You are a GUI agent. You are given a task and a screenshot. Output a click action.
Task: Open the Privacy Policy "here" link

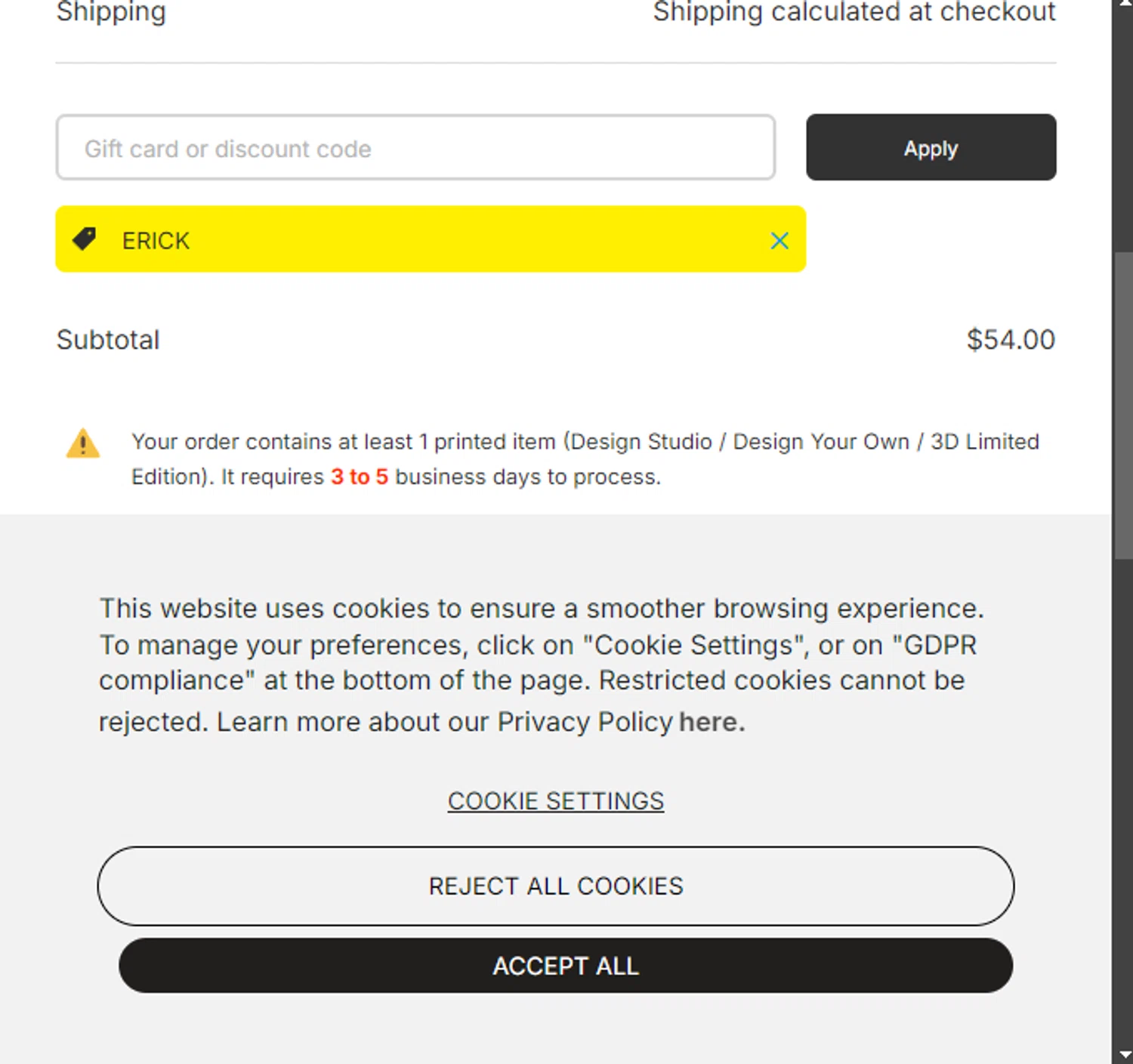click(708, 722)
